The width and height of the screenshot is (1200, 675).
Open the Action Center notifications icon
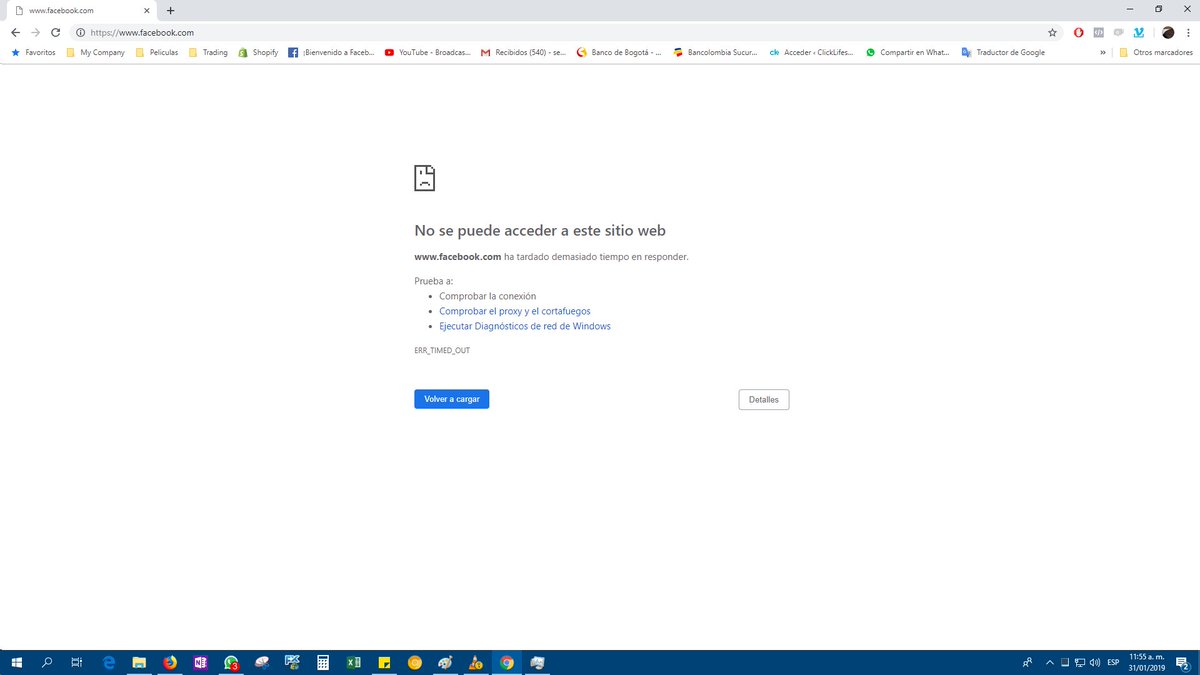tap(1183, 662)
